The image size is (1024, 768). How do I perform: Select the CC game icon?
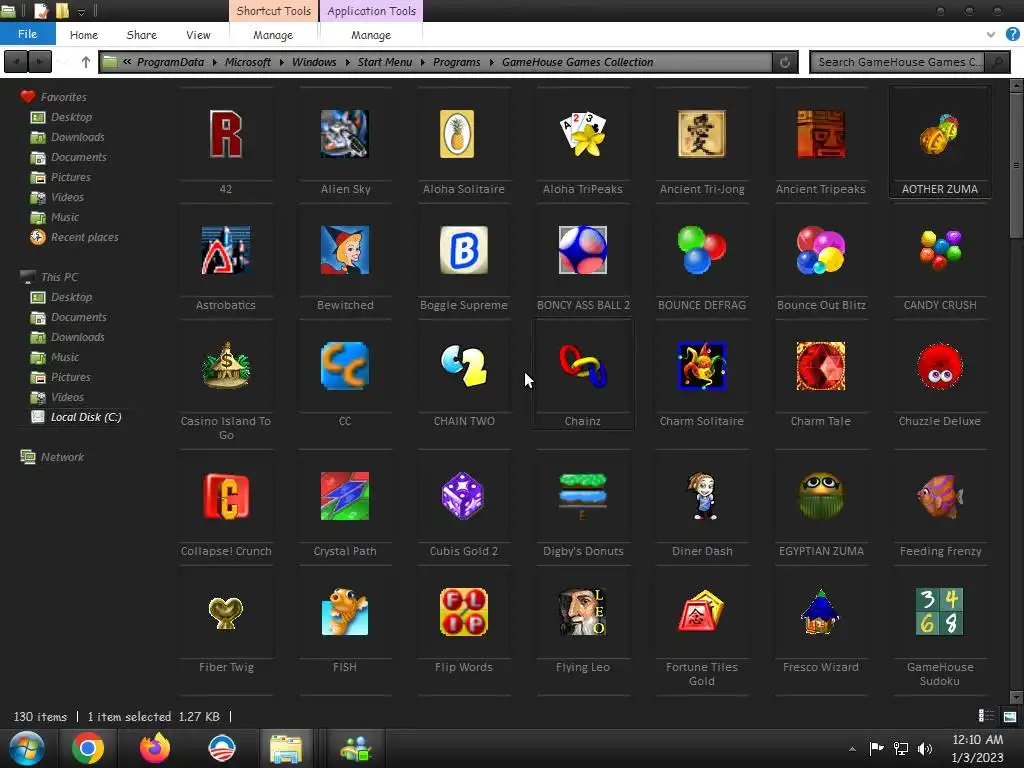(x=345, y=366)
